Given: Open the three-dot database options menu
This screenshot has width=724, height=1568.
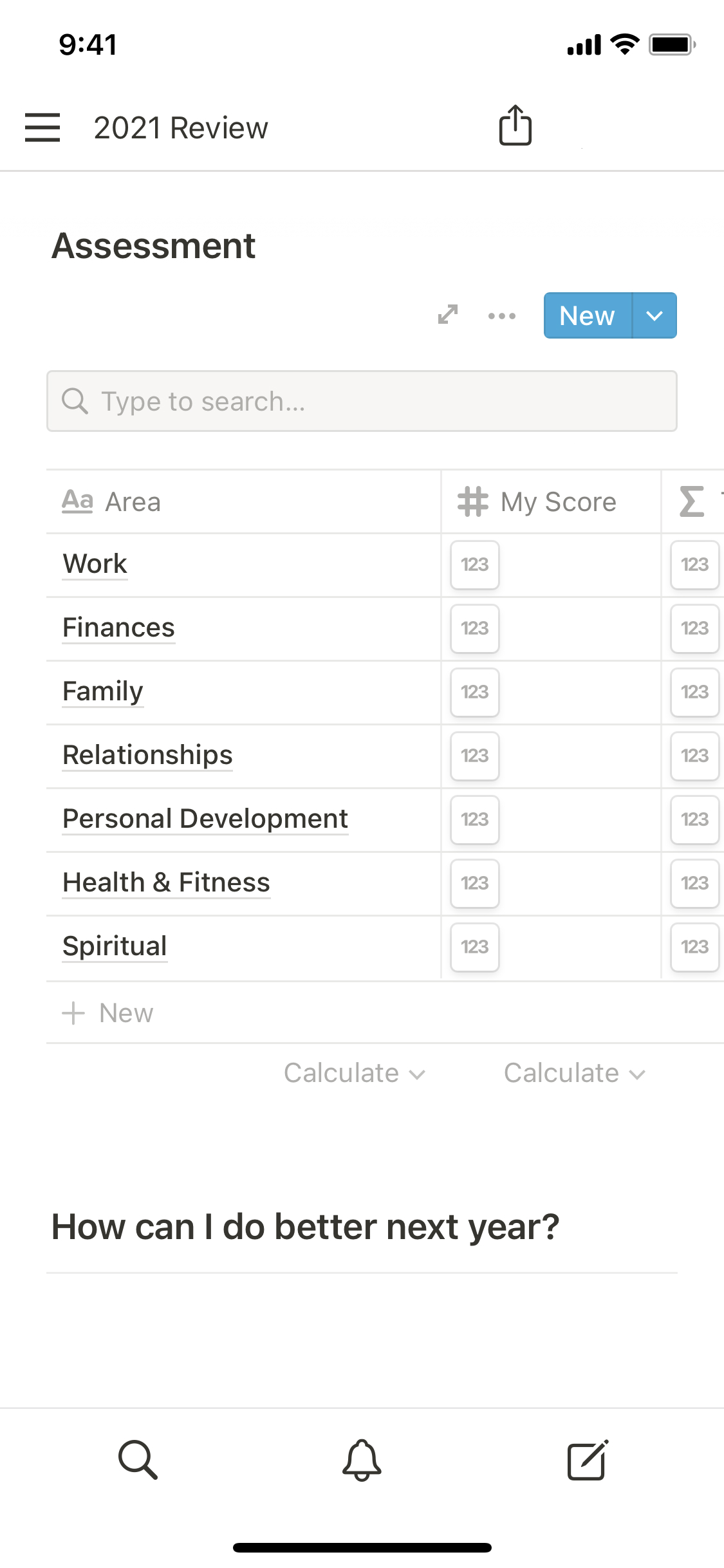Looking at the screenshot, I should 501,315.
